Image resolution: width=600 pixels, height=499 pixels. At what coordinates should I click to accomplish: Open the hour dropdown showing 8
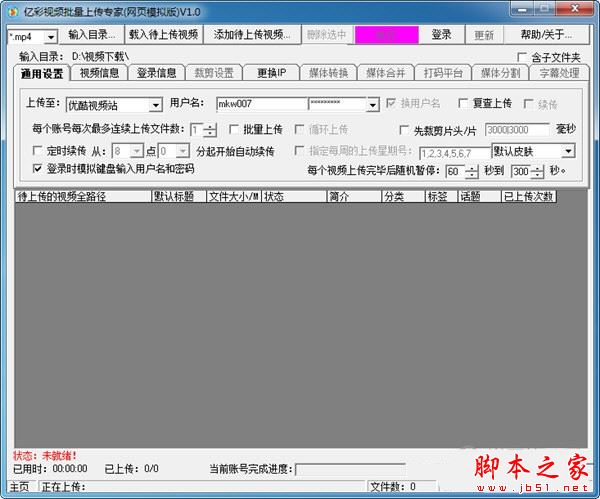tap(136, 152)
